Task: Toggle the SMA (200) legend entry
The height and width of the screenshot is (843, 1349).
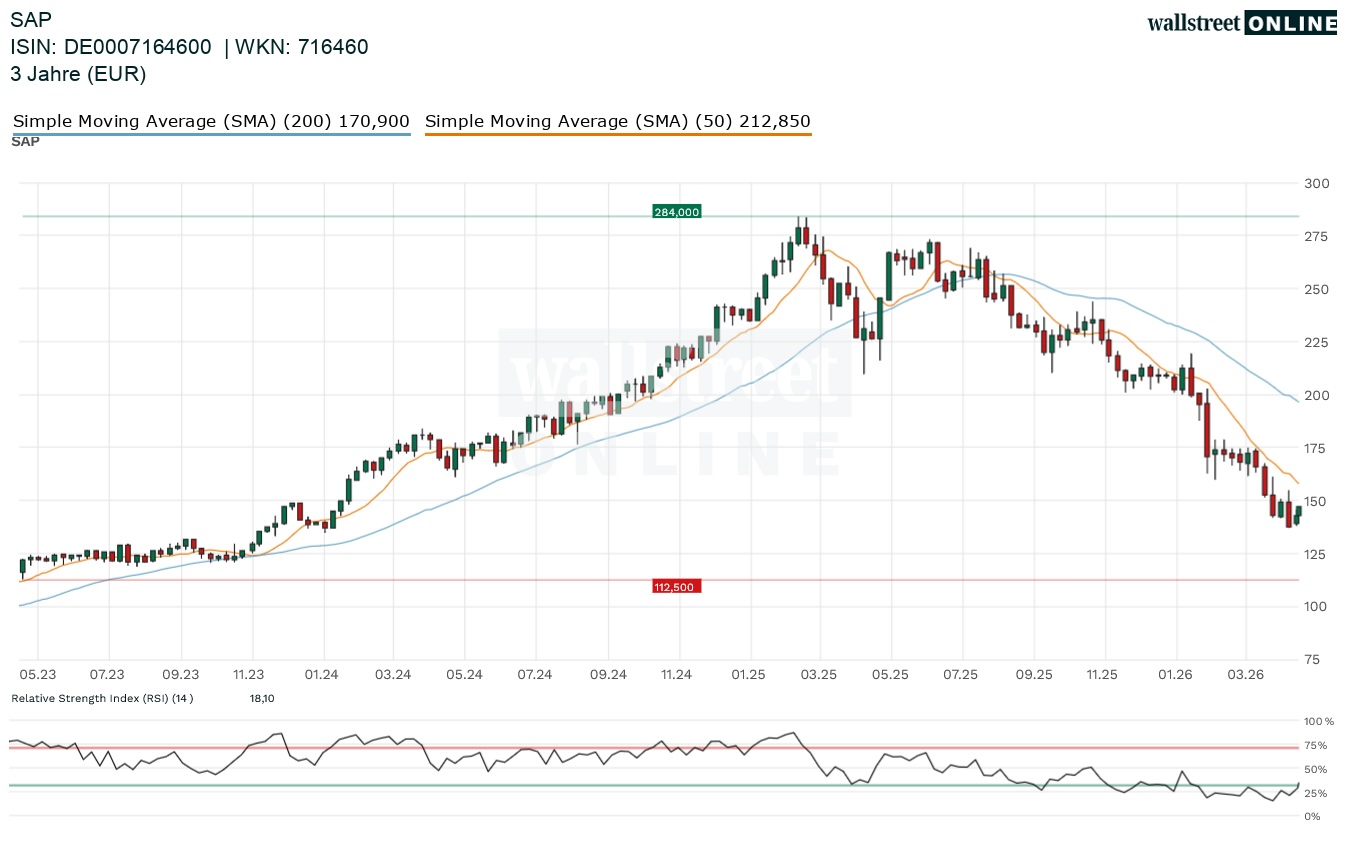Action: coord(211,122)
